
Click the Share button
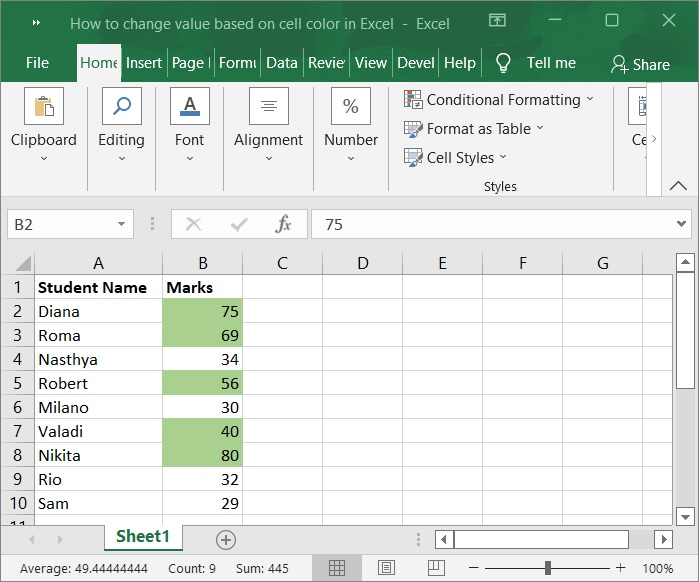[x=640, y=64]
